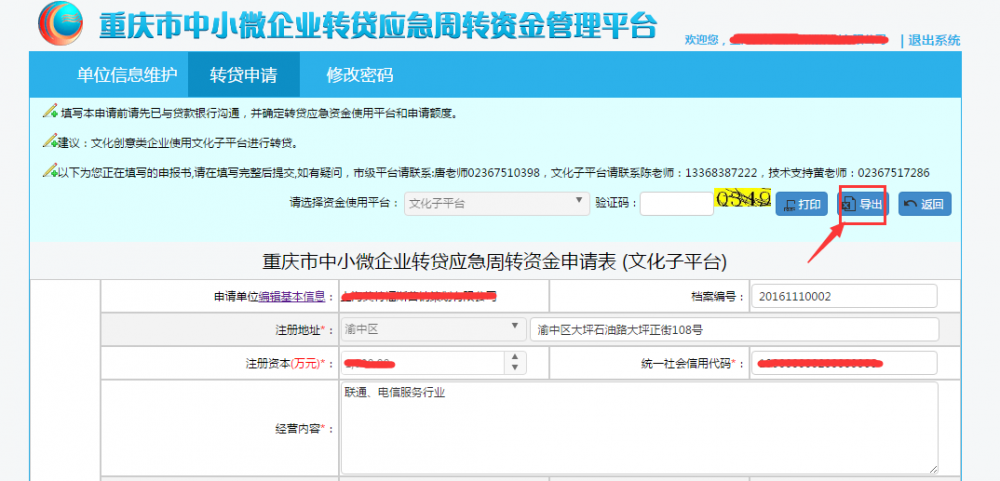Screen dimensions: 1000x481
Task: Decrease 注册资本 using the down stepper arrow
Action: 517,367
